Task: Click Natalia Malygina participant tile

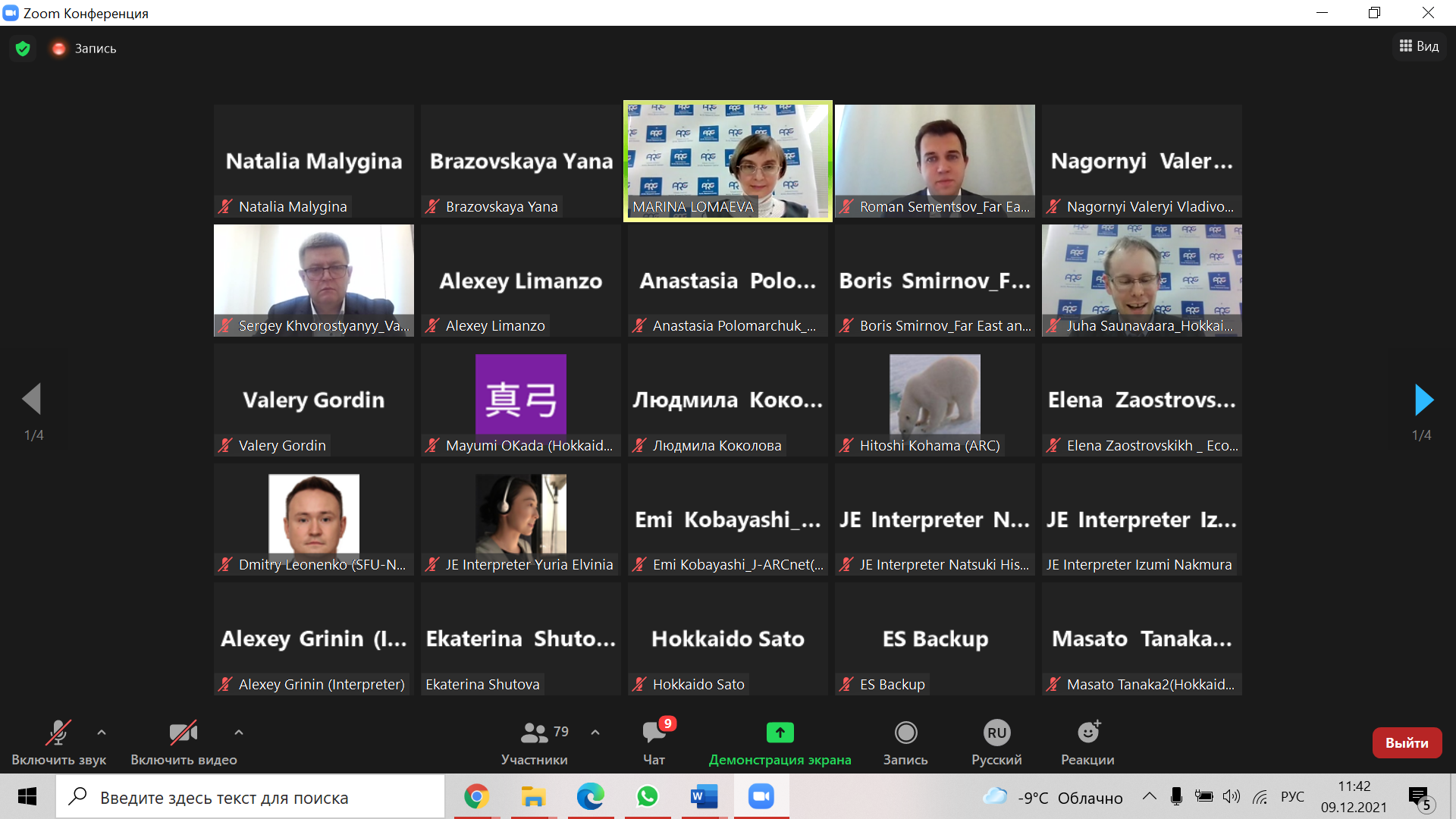Action: tap(314, 162)
